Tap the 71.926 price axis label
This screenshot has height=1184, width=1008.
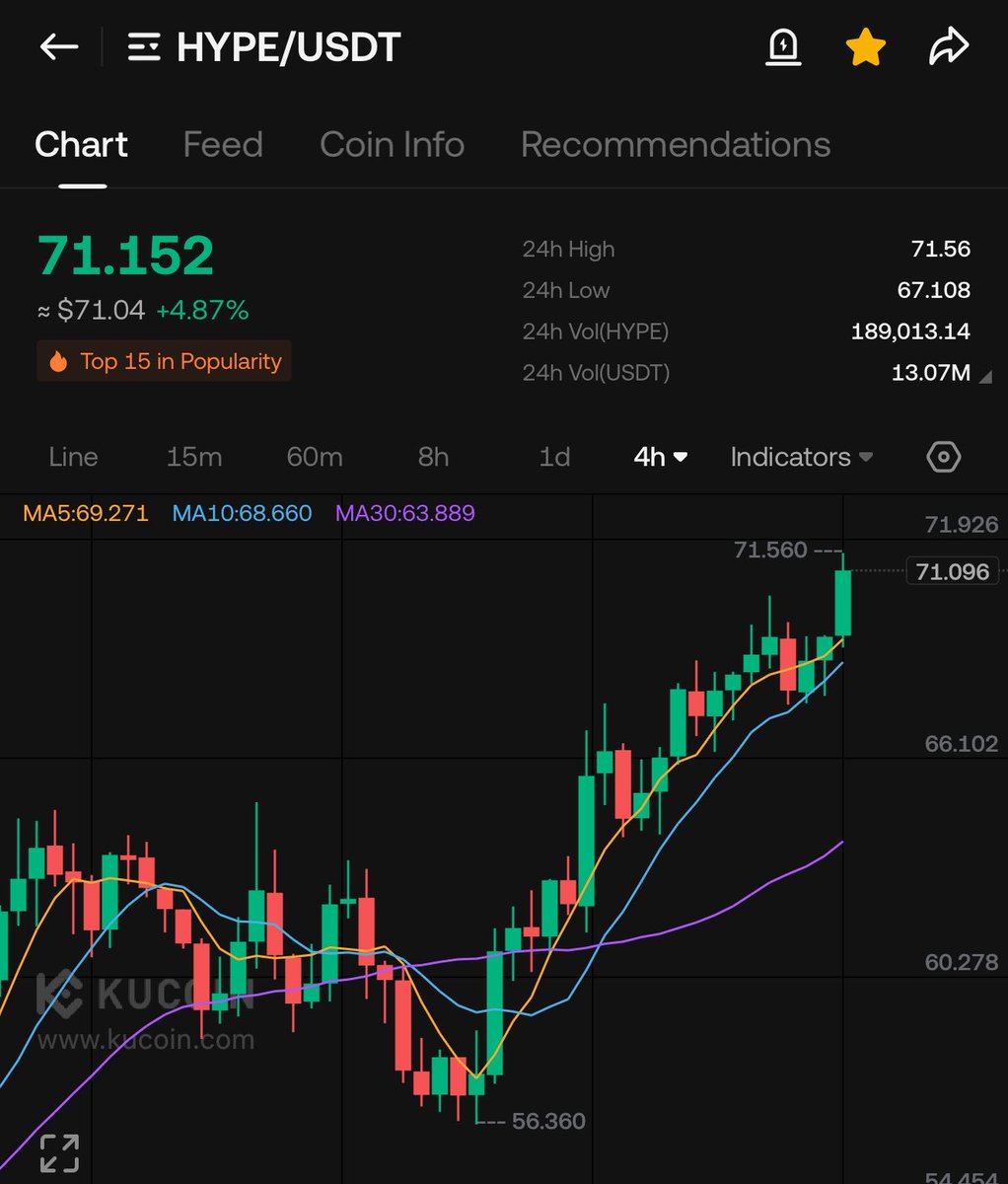pyautogui.click(x=962, y=525)
